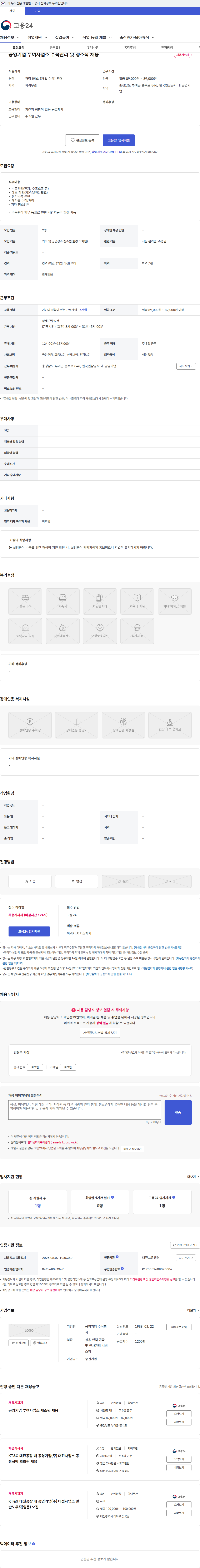This screenshot has height=1568, width=200.
Task: Switch to the 모집요강 section tab
Action: pos(19,48)
